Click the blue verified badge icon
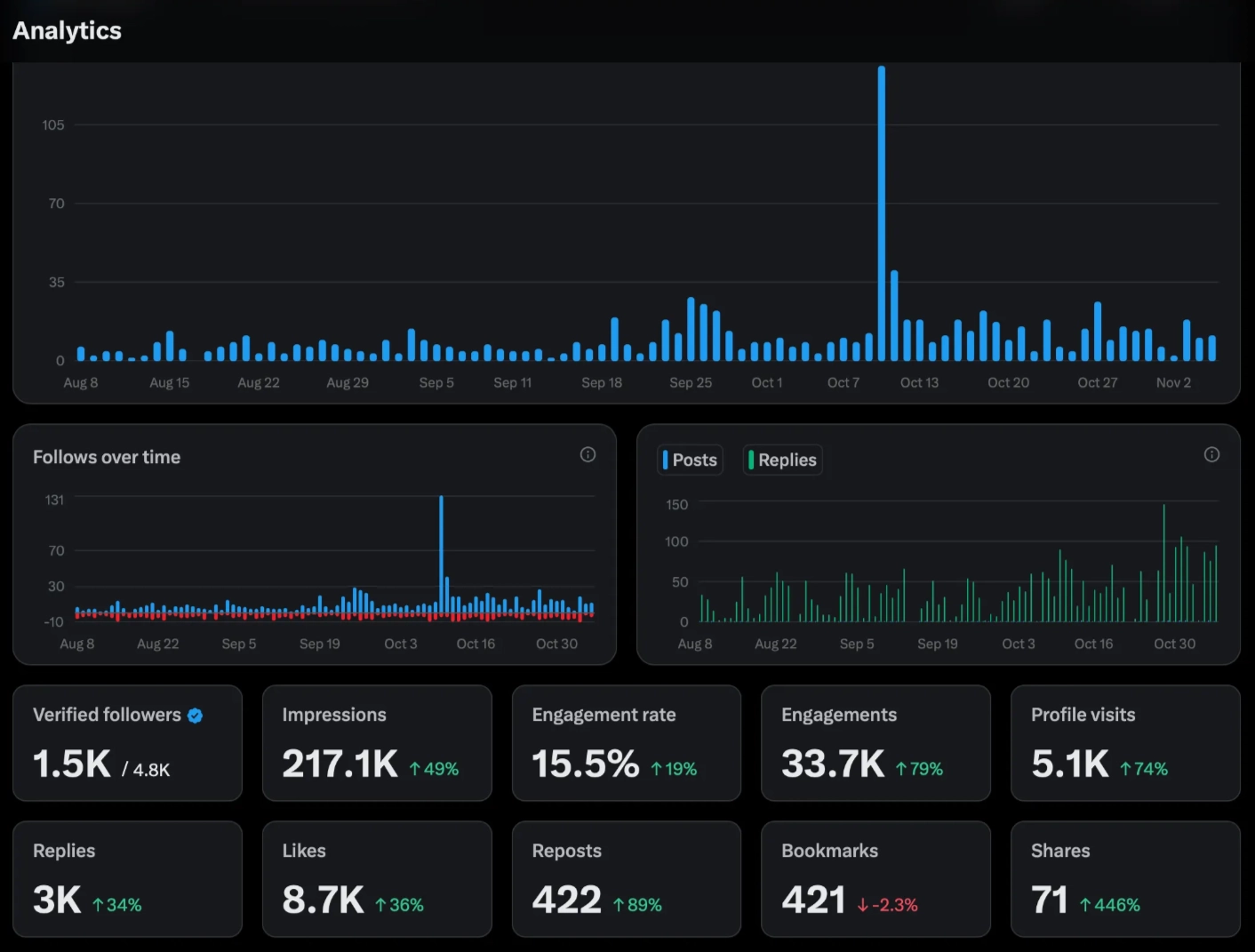The image size is (1255, 952). 196,716
